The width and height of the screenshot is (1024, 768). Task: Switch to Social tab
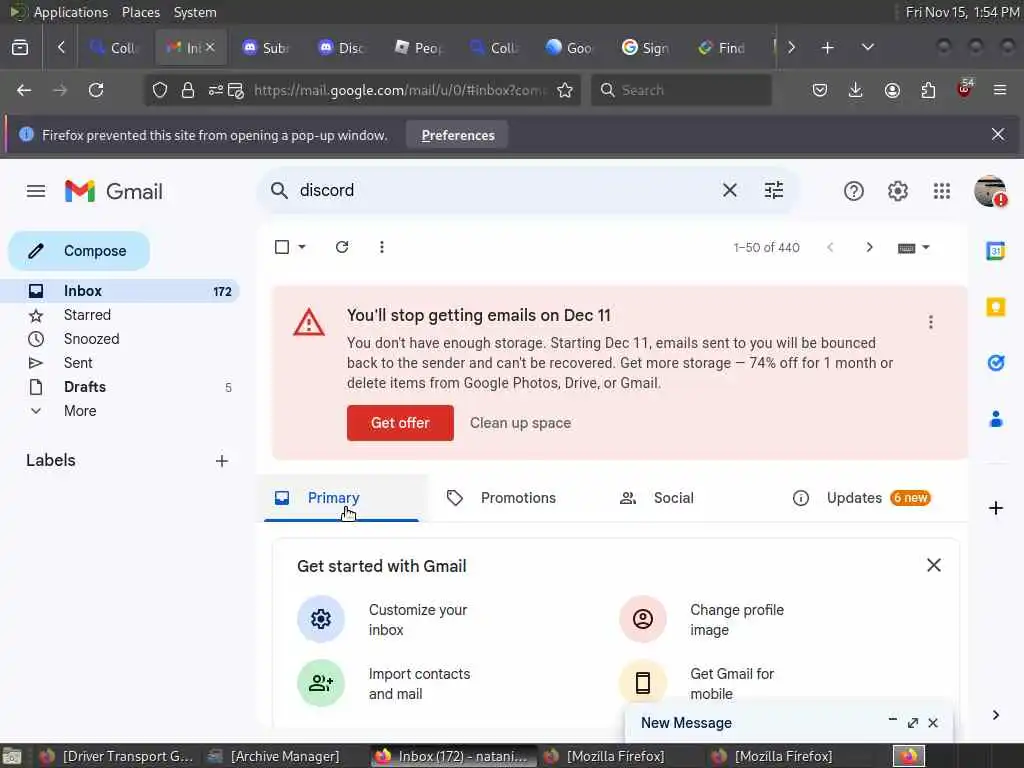click(656, 498)
